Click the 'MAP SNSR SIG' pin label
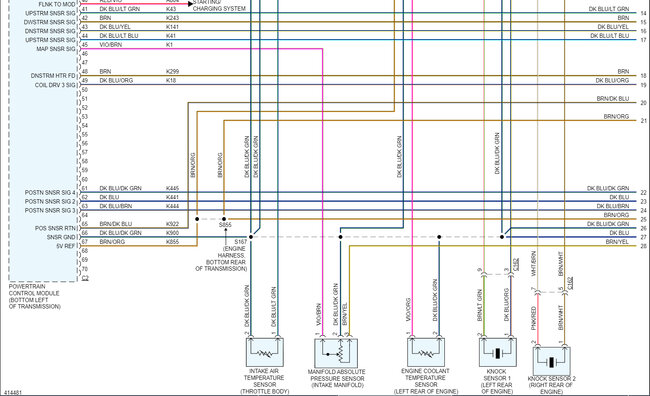This screenshot has height=396, width=650. click(x=56, y=49)
